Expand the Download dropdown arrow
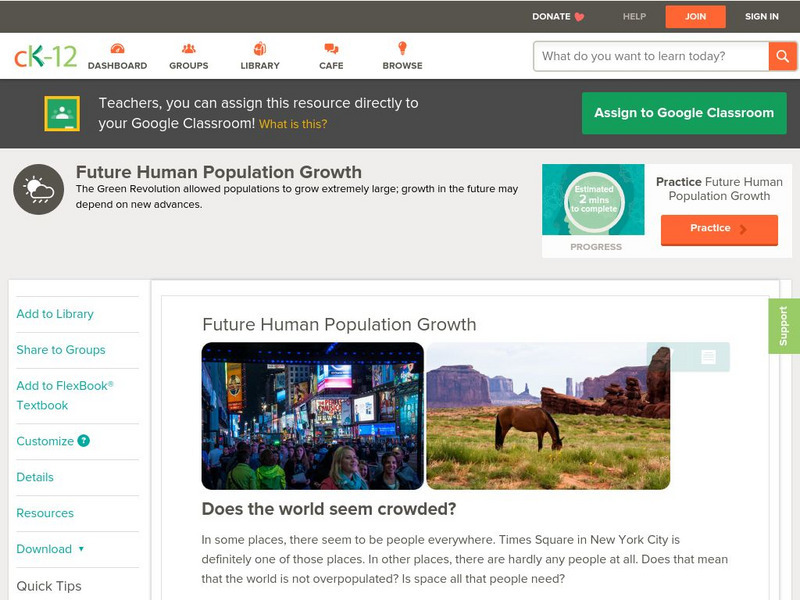 click(x=81, y=549)
